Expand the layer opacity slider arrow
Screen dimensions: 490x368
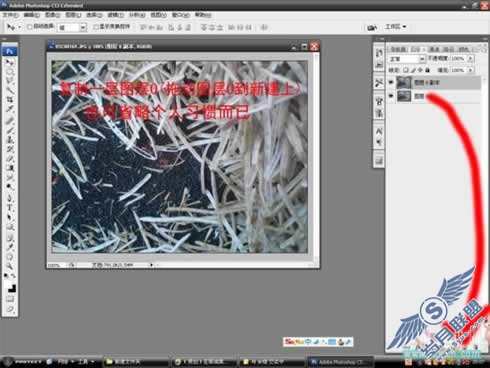[x=471, y=59]
